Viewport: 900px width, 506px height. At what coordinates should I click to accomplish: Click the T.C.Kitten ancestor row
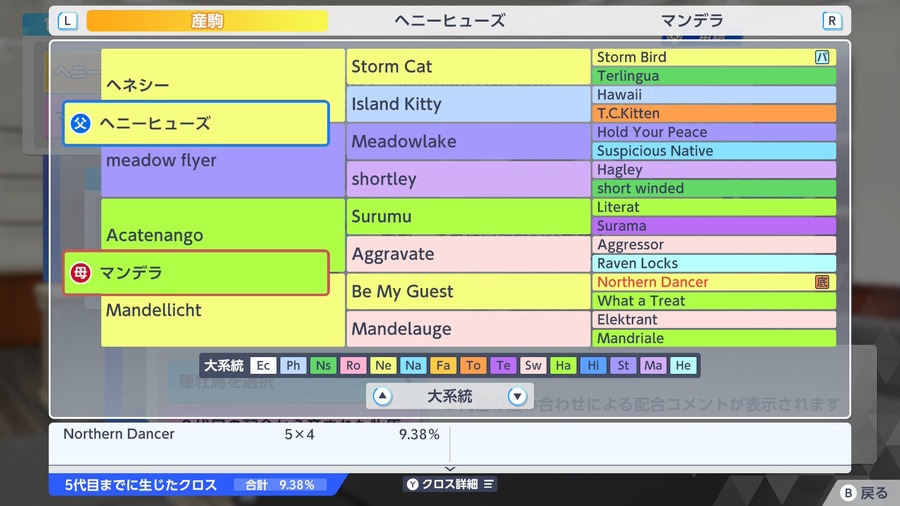[714, 113]
